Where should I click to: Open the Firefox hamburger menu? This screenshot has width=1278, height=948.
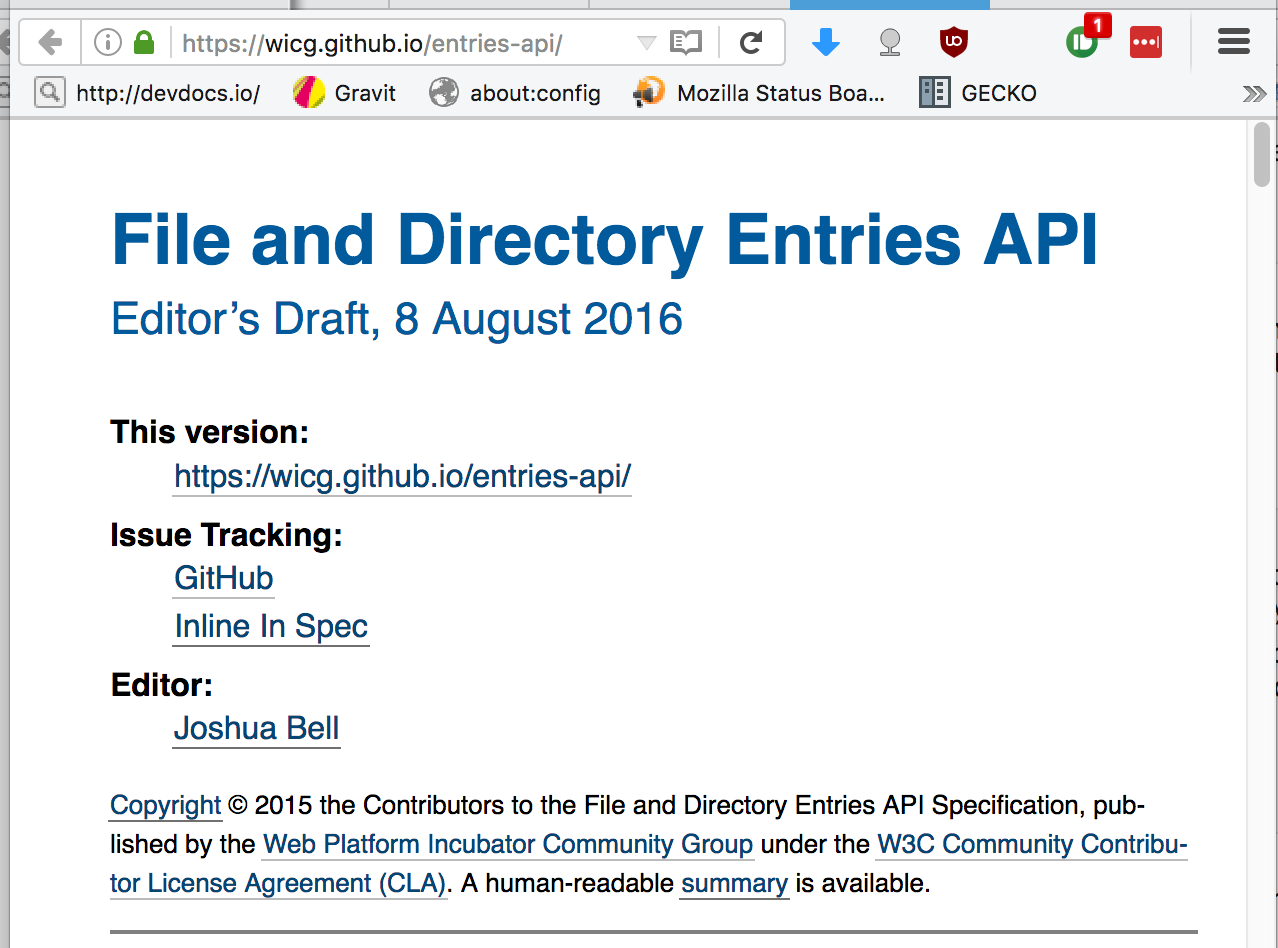[x=1234, y=42]
